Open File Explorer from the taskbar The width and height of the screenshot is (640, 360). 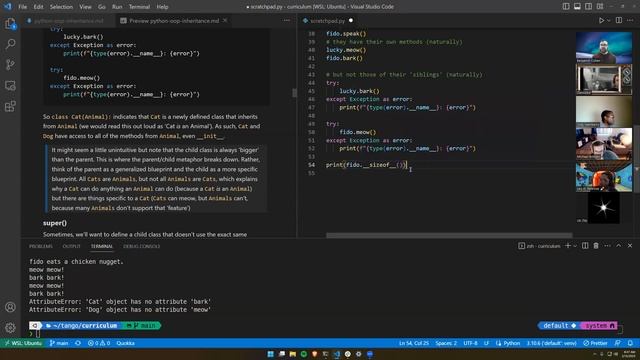click(x=293, y=354)
